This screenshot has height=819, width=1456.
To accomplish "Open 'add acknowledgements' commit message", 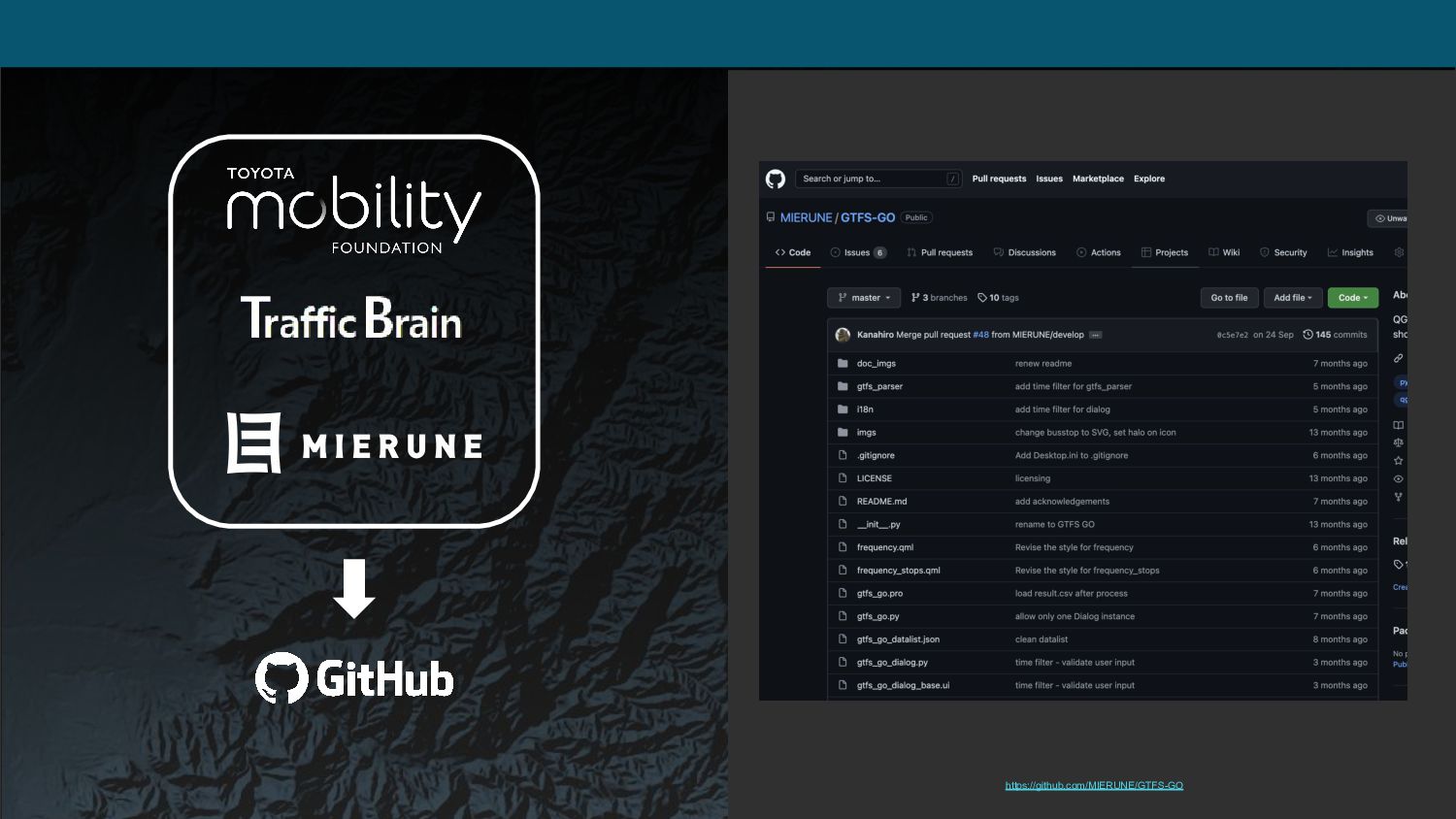I will pos(1062,502).
